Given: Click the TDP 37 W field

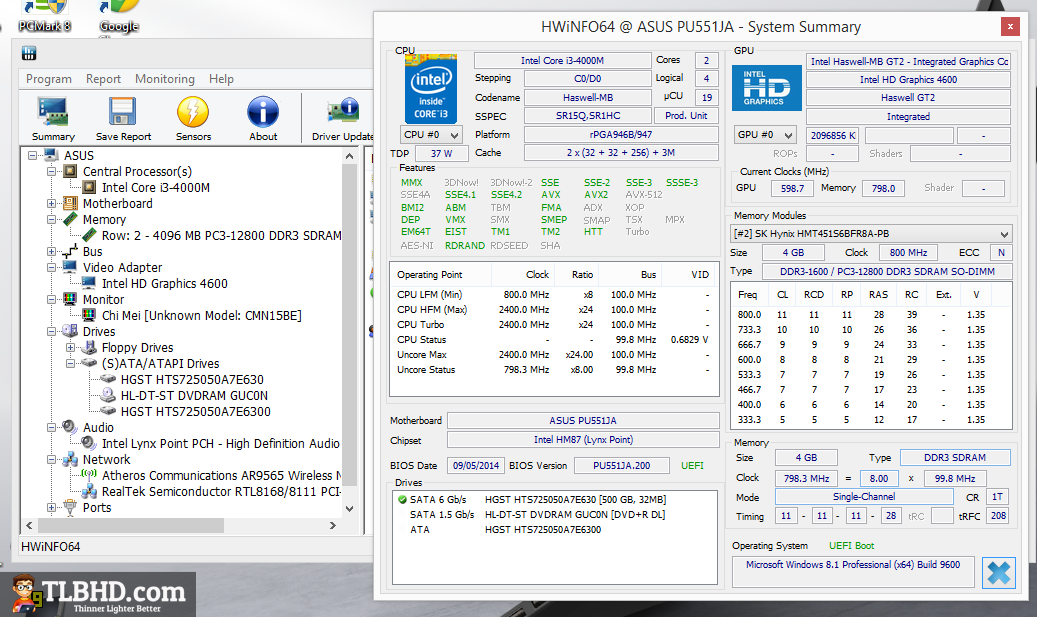Looking at the screenshot, I should click(441, 153).
